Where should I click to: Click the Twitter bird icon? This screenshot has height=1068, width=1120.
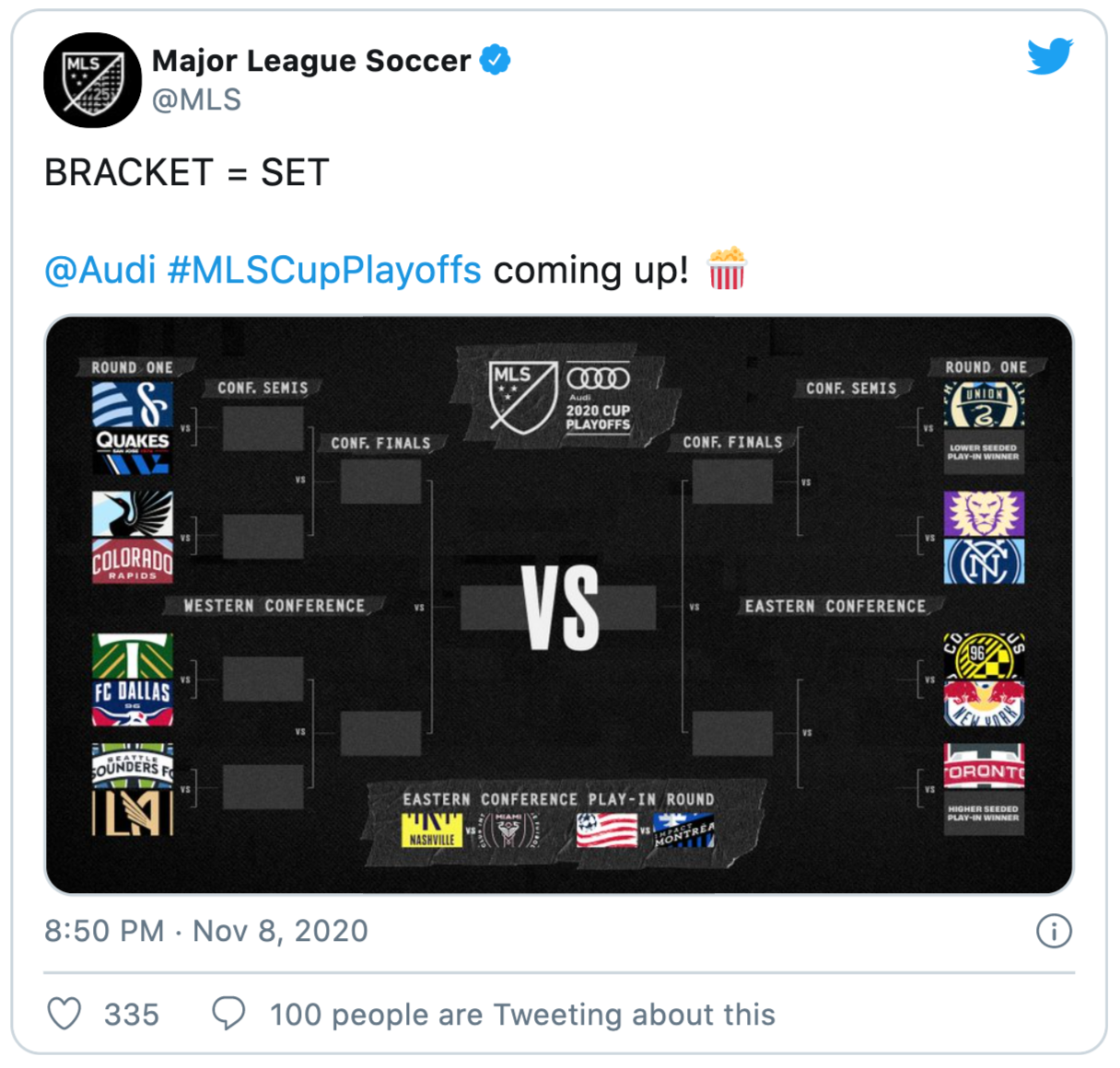[1050, 55]
